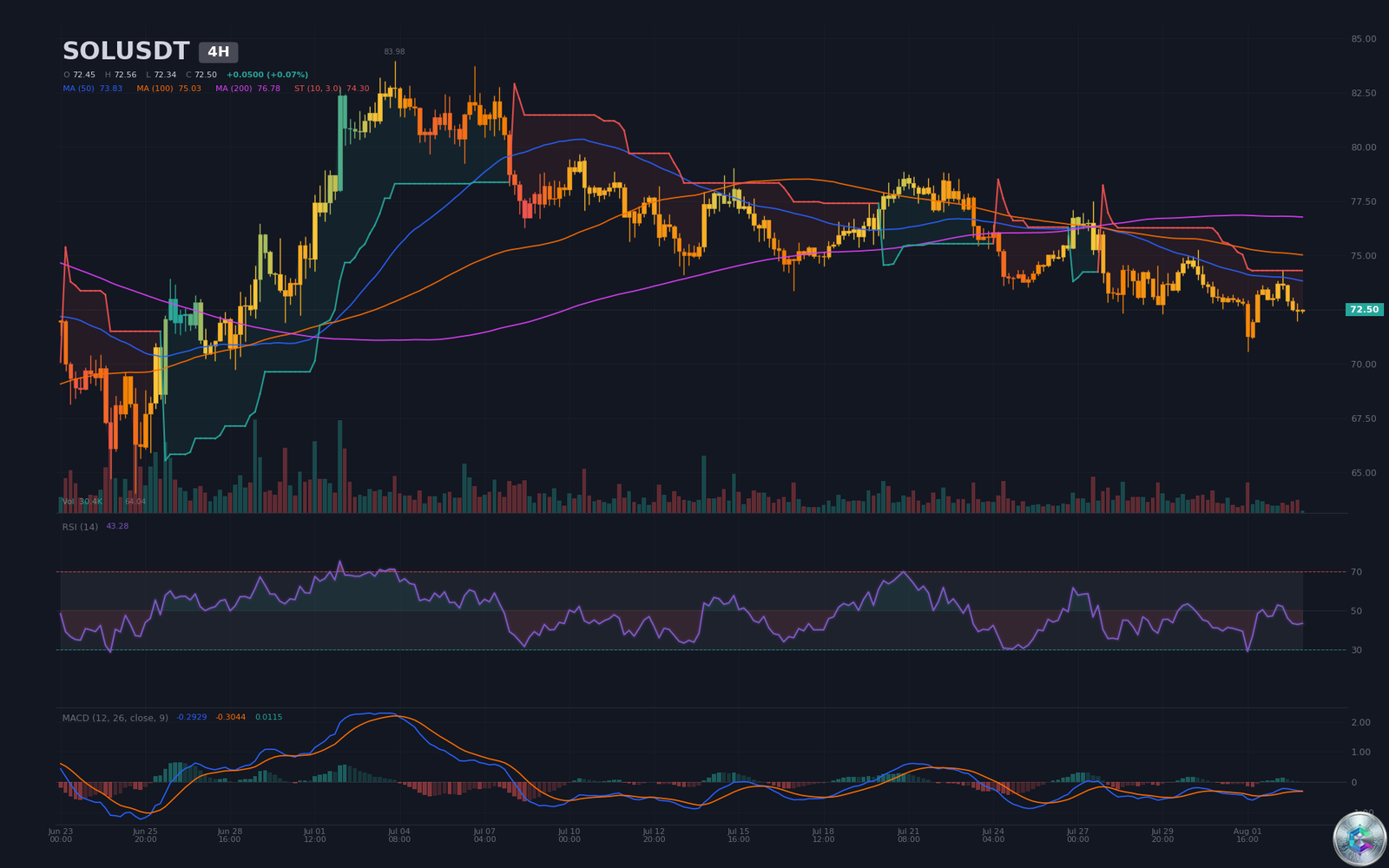Click the 85.00 price axis label

click(x=1363, y=39)
